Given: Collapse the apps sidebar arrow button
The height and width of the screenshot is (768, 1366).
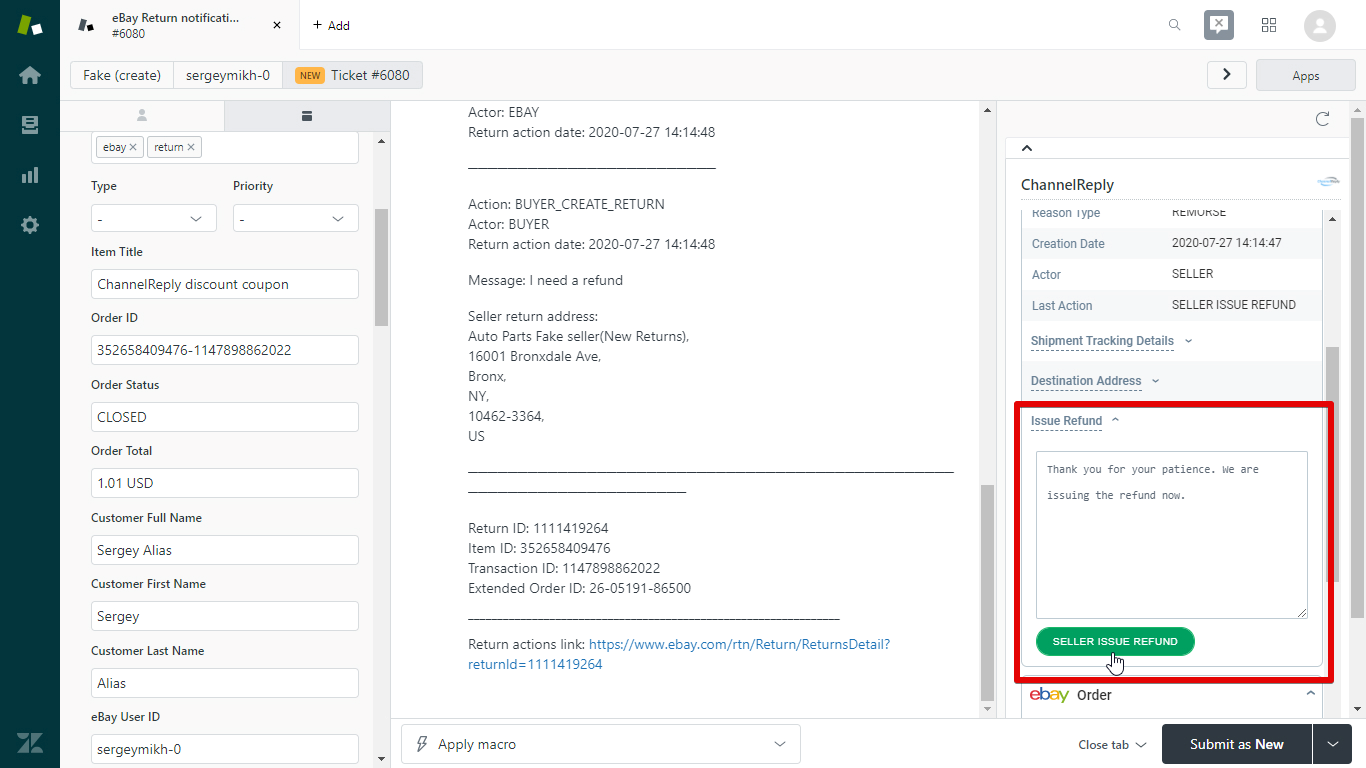Looking at the screenshot, I should (1227, 75).
